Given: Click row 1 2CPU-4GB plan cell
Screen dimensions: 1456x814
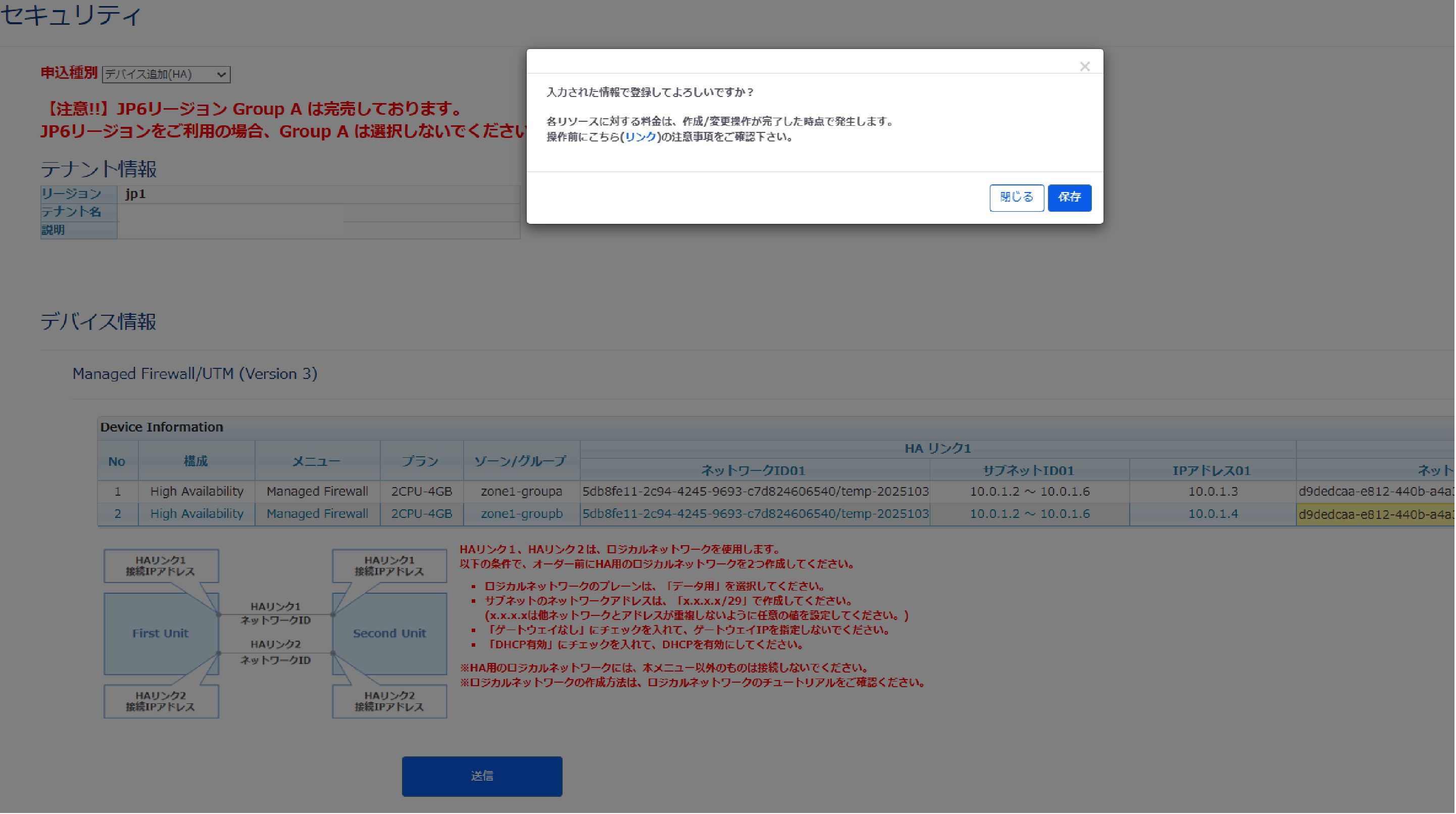Looking at the screenshot, I should [421, 491].
